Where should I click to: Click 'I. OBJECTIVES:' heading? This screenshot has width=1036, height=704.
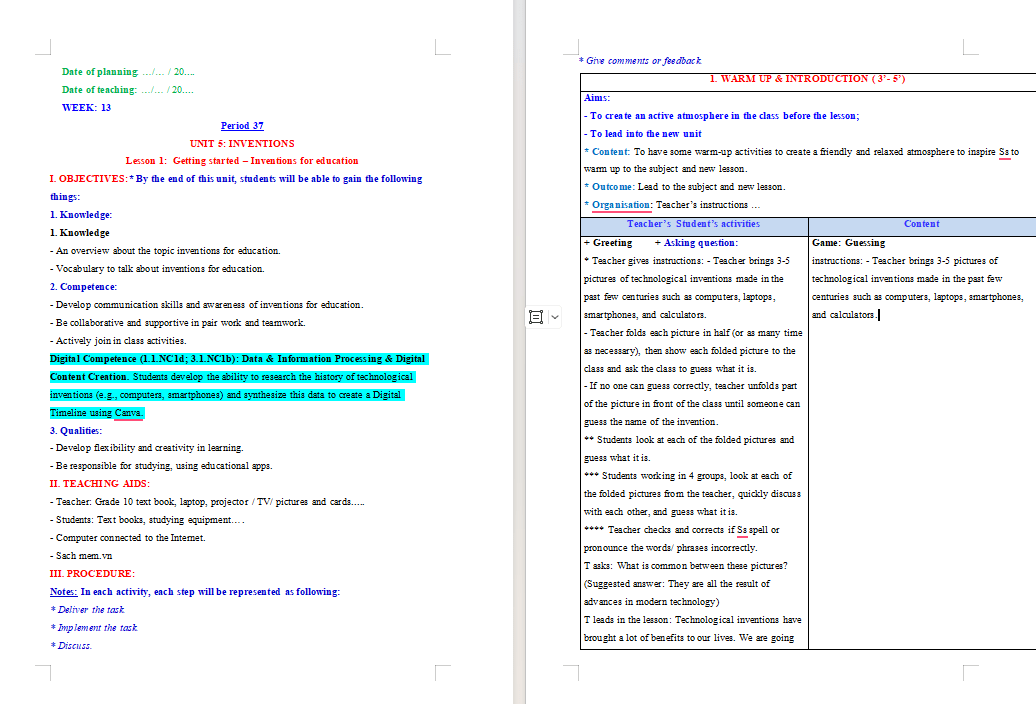89,178
